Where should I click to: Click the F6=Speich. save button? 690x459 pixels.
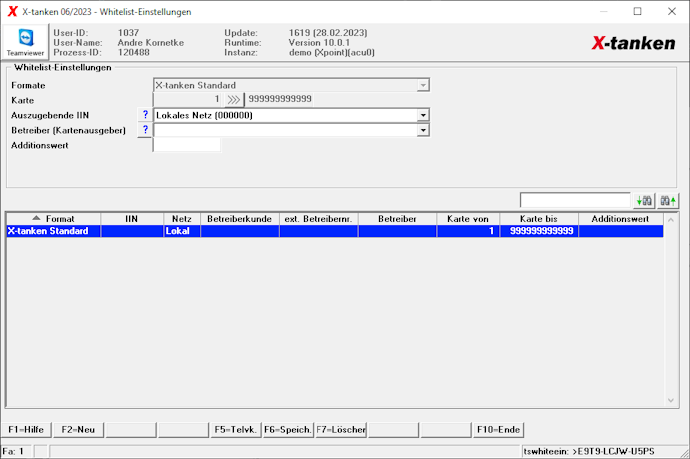click(x=288, y=430)
